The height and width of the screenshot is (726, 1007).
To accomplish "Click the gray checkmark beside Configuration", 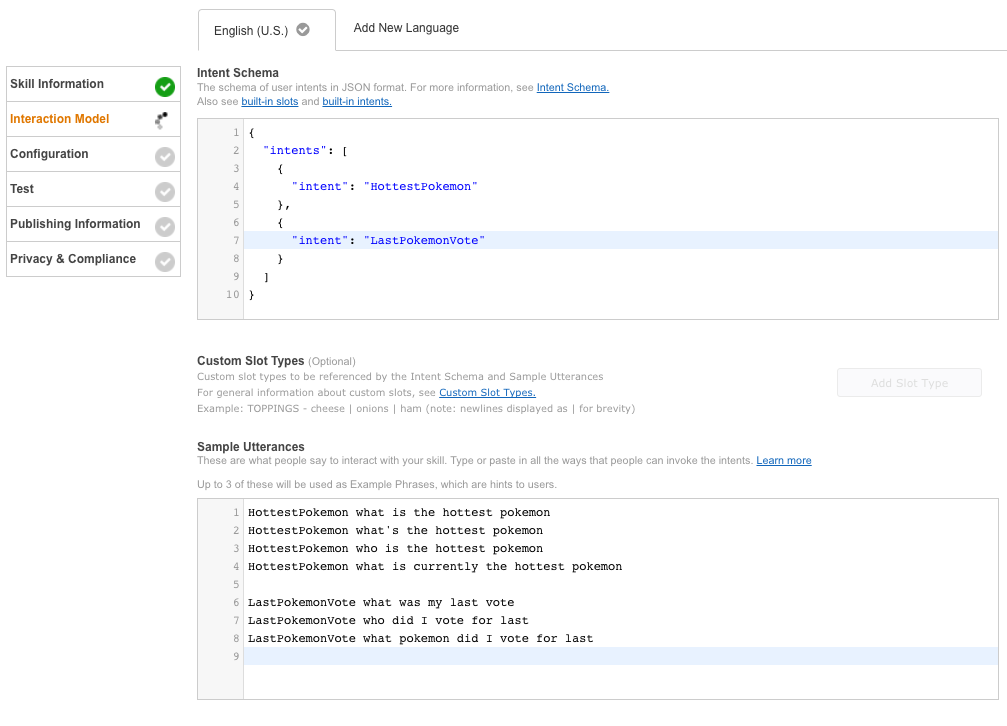I will (165, 157).
